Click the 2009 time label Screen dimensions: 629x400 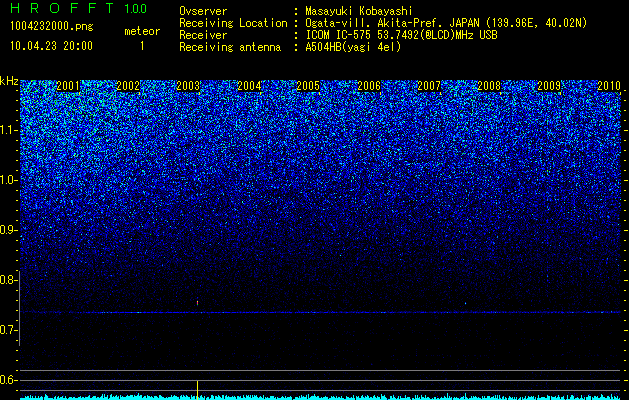549,86
